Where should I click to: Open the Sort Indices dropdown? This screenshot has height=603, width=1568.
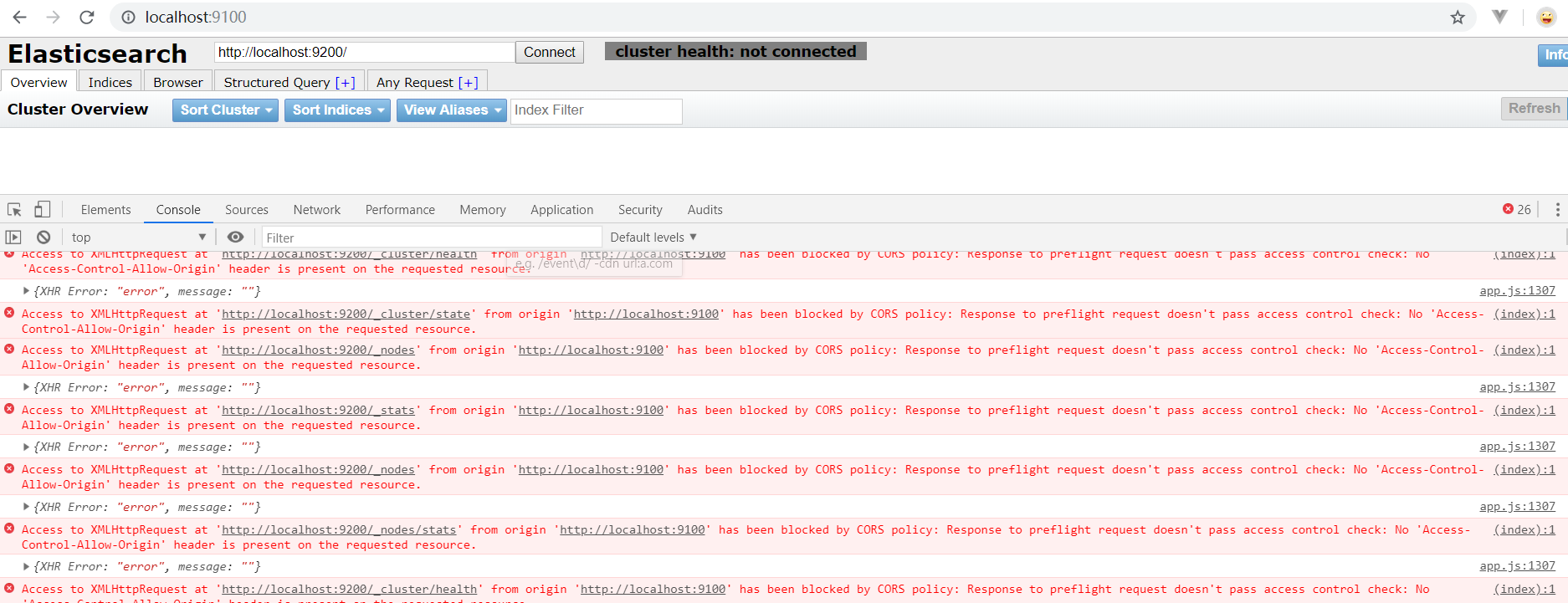click(337, 110)
